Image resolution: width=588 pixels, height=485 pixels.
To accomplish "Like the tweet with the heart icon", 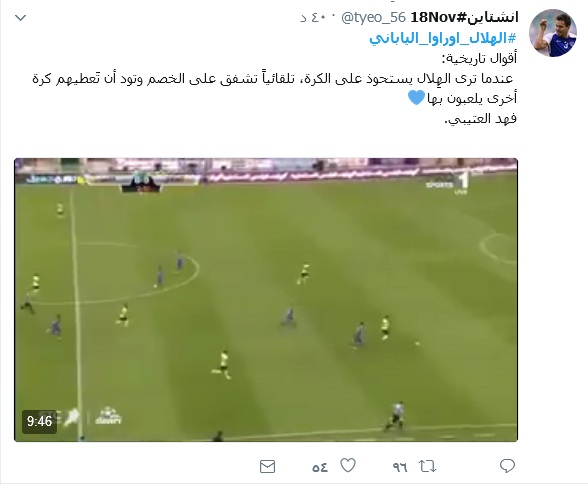I will click(x=348, y=465).
